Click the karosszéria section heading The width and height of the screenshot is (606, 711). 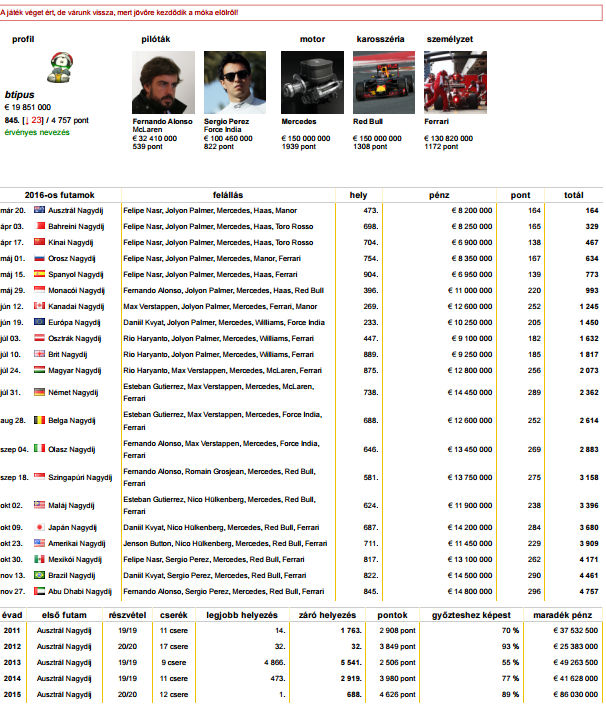point(380,39)
